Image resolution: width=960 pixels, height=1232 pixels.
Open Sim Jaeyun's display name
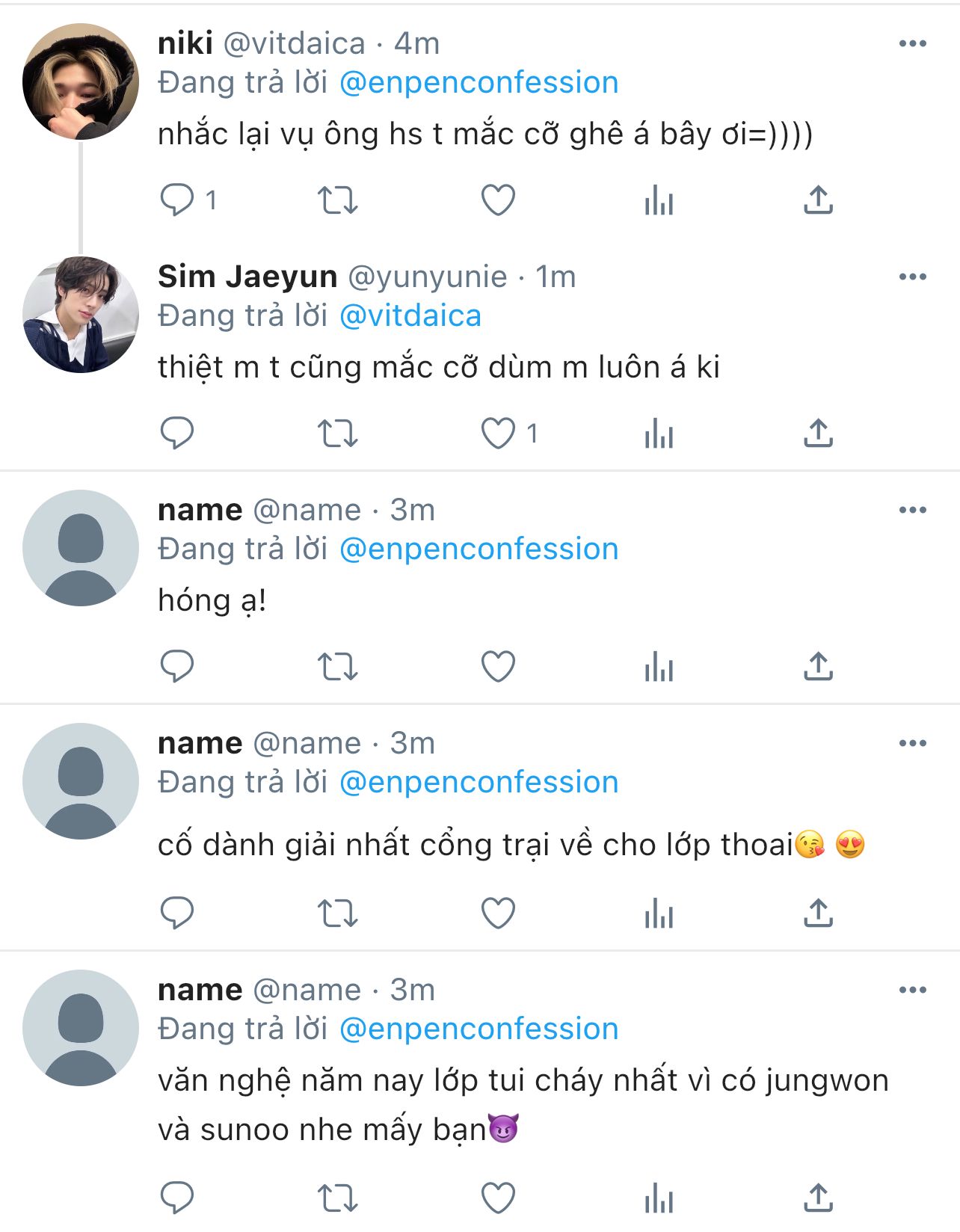pos(247,277)
